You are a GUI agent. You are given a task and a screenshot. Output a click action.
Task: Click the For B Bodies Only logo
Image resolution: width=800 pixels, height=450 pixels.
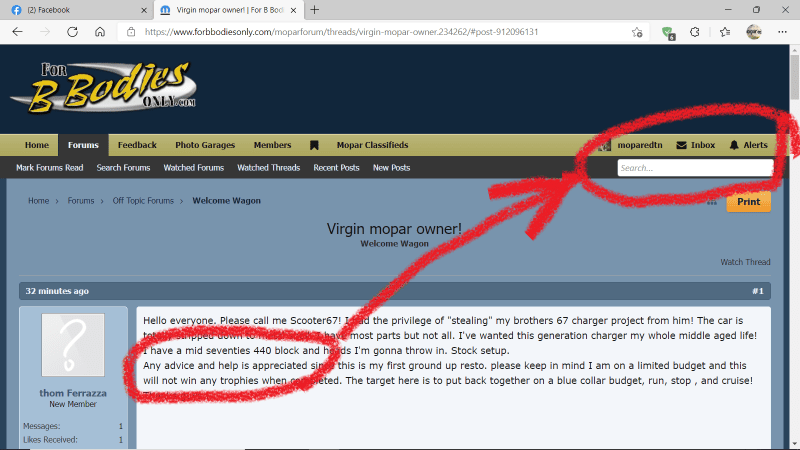(104, 87)
